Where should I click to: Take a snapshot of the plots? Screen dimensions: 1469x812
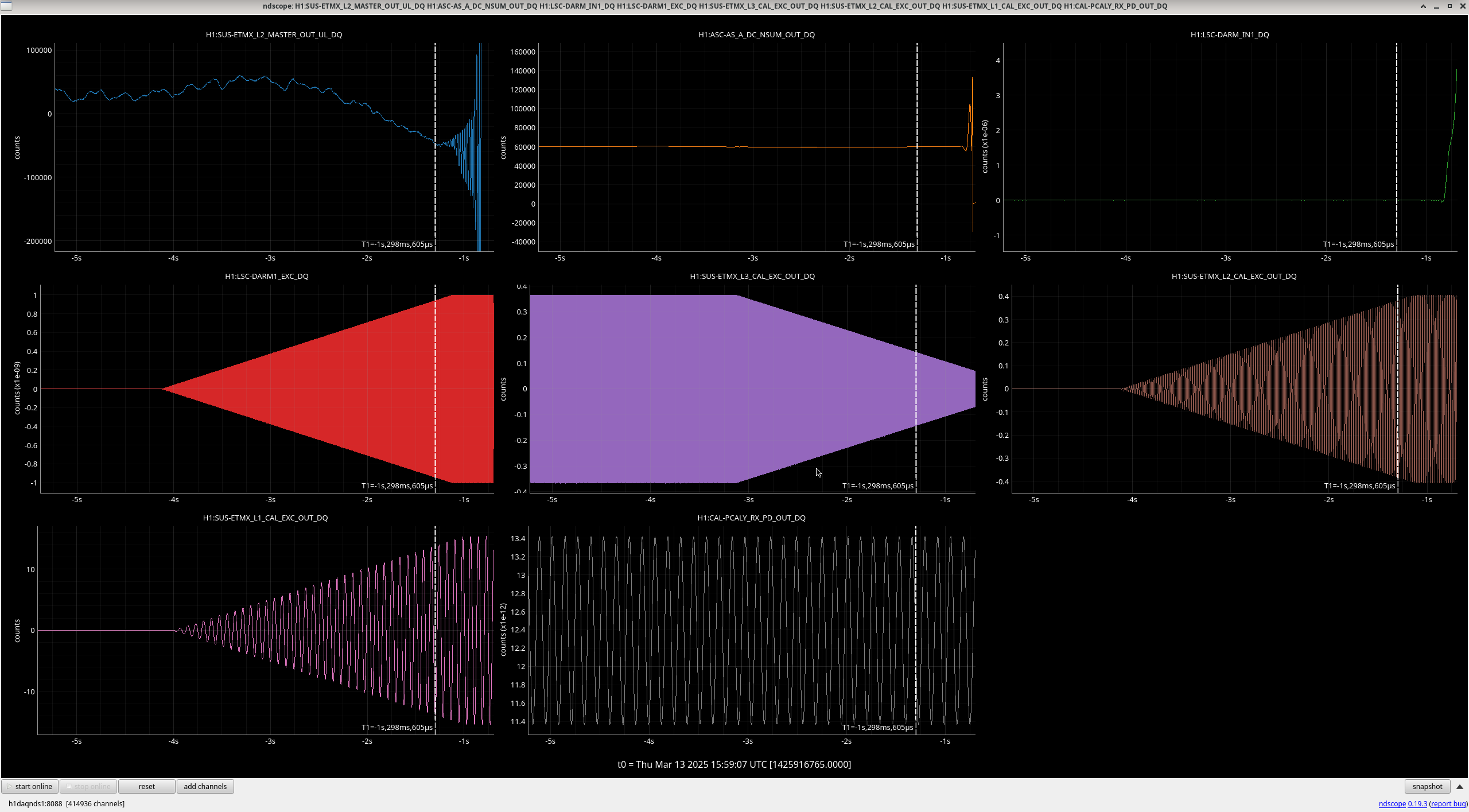1427,786
